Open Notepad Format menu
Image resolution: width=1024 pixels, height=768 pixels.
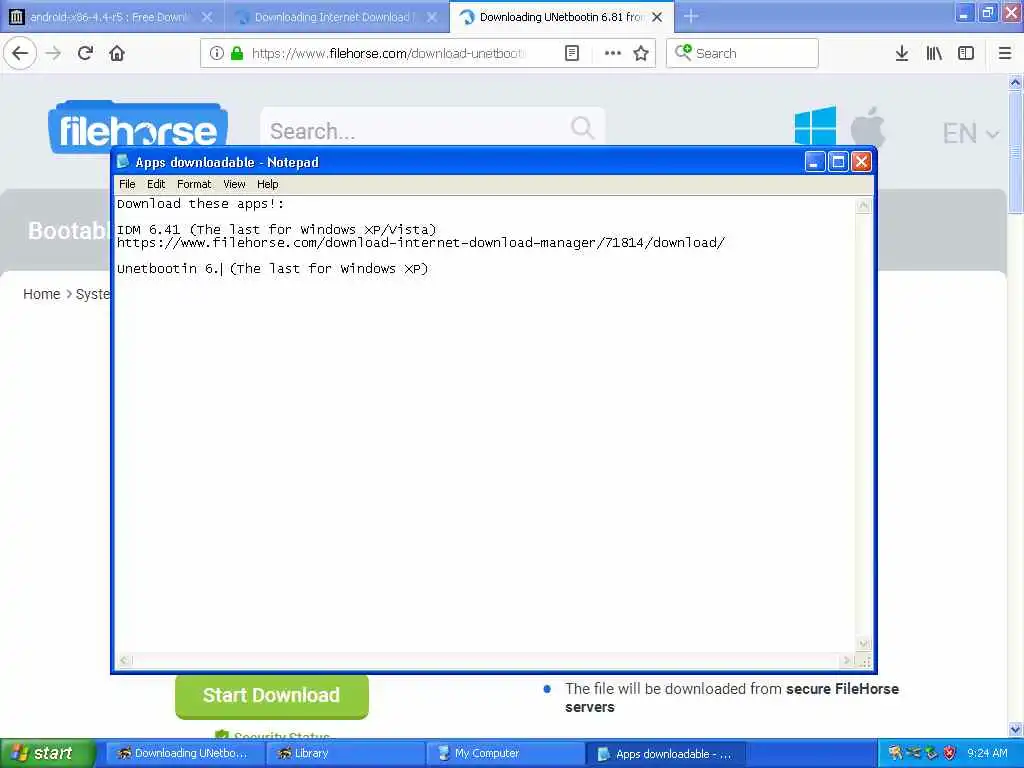click(x=194, y=184)
